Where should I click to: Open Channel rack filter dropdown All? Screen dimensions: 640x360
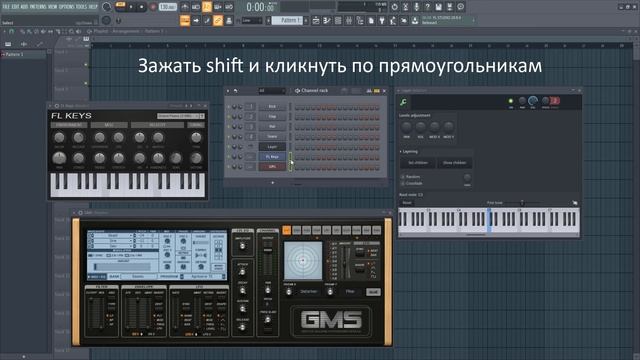click(272, 91)
